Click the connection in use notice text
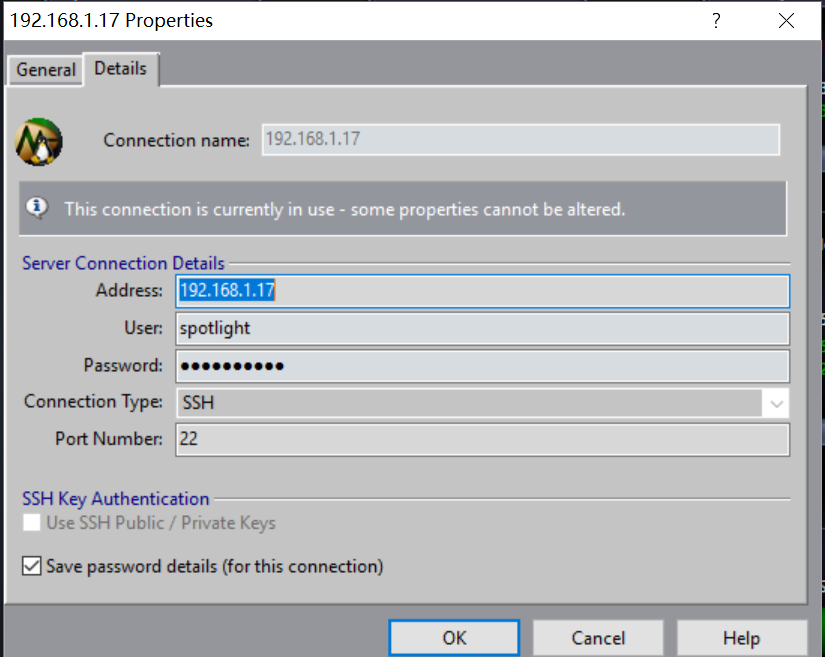Image resolution: width=825 pixels, height=657 pixels. [345, 209]
